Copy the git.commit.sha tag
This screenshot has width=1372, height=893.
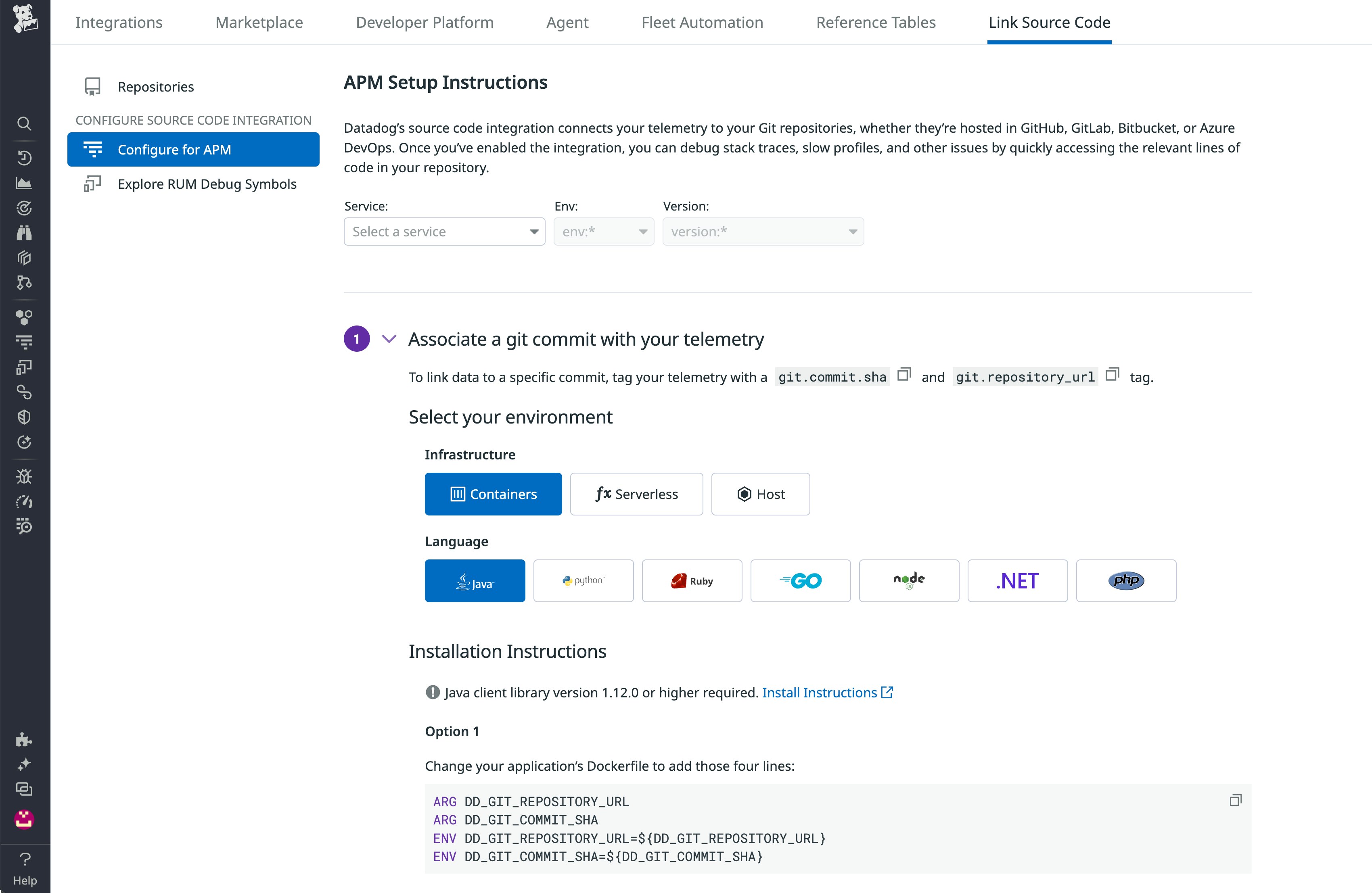904,374
